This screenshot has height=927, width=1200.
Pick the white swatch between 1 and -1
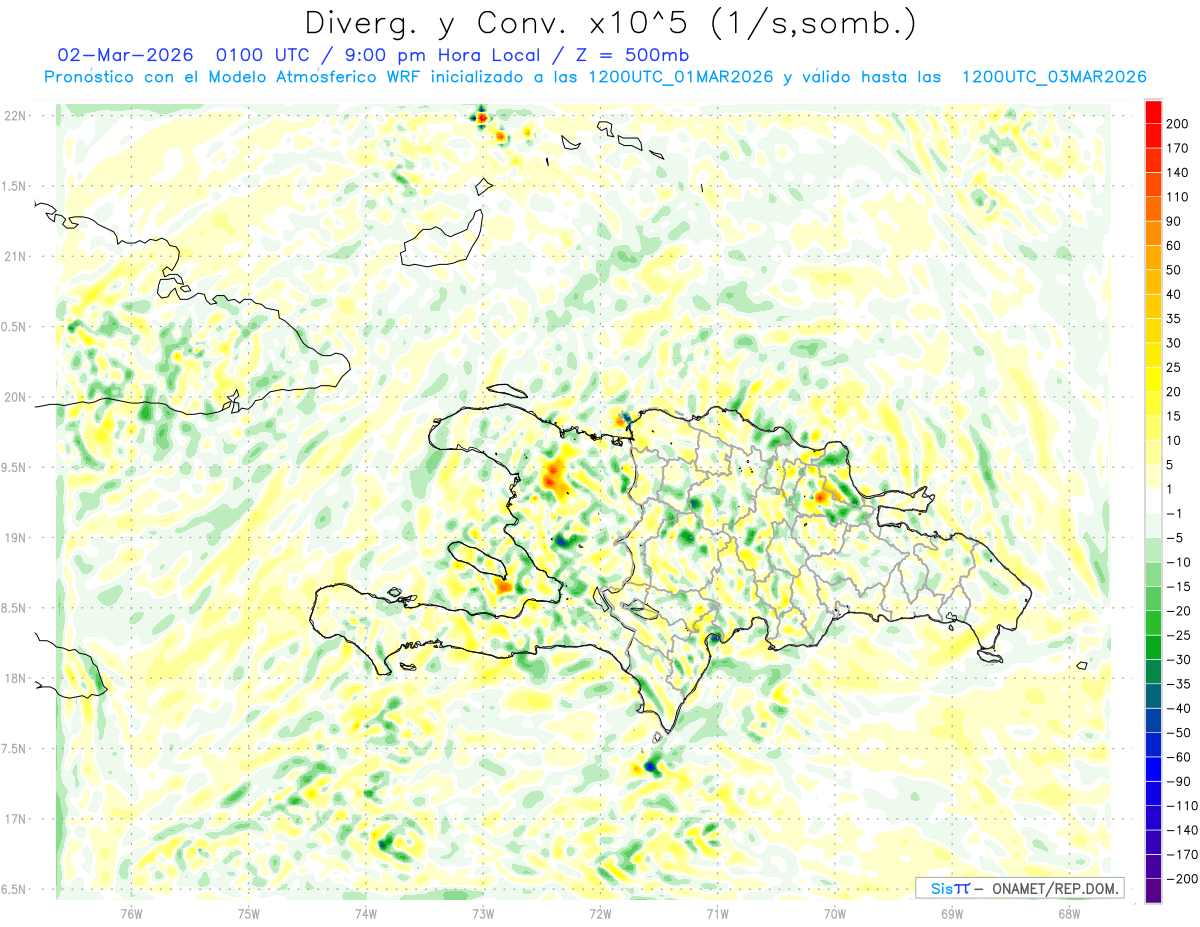click(x=1153, y=501)
